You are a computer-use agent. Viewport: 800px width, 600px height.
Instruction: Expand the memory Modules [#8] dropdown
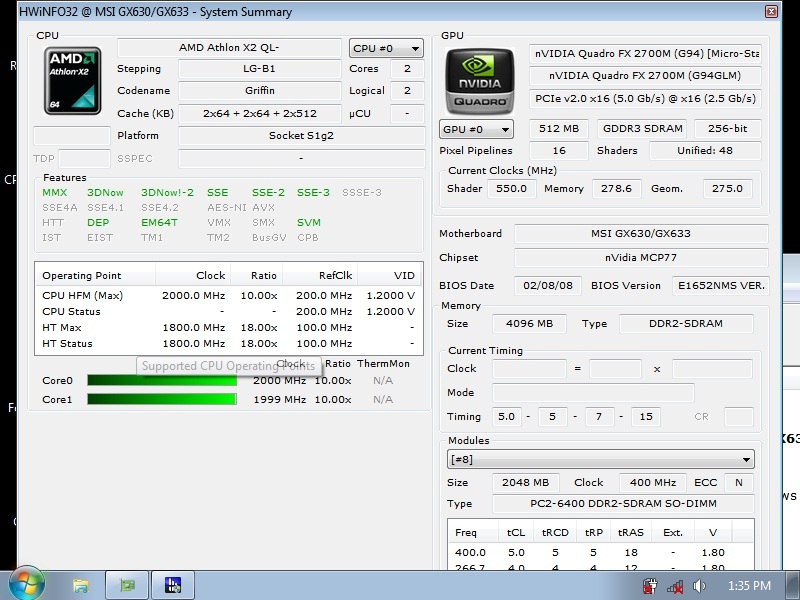tap(601, 459)
